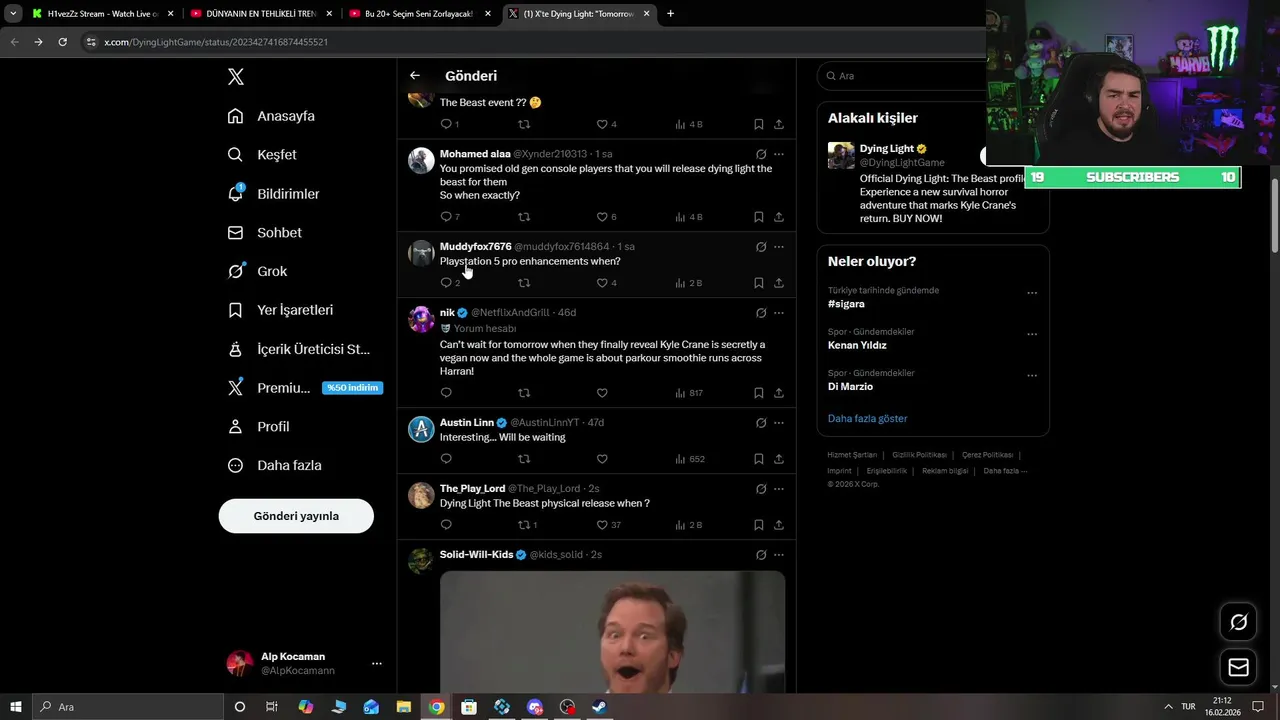The image size is (1280, 720).
Task: Repost Austin Linn's post
Action: pos(524,459)
